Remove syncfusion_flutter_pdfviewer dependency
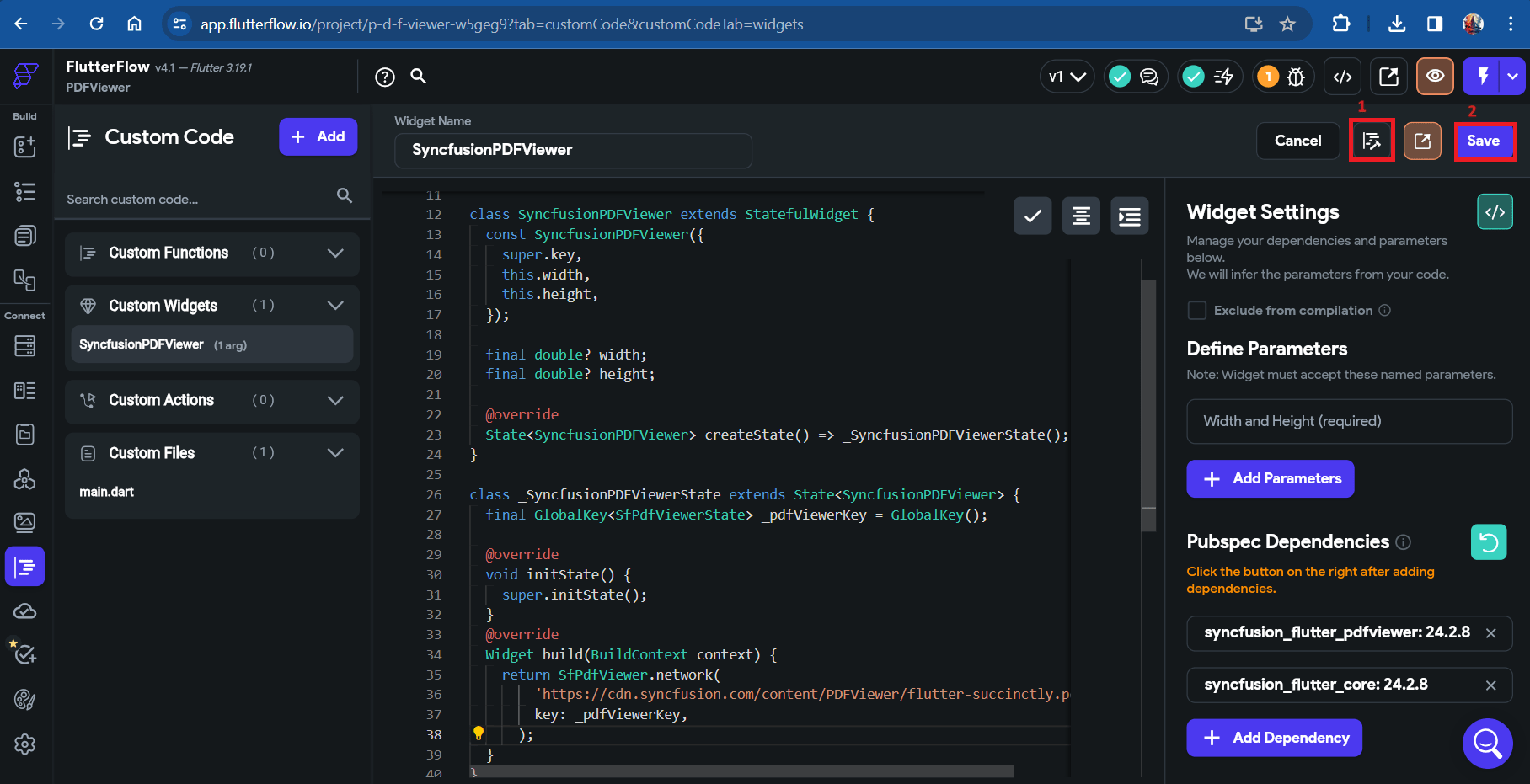Image resolution: width=1530 pixels, height=784 pixels. point(1491,633)
